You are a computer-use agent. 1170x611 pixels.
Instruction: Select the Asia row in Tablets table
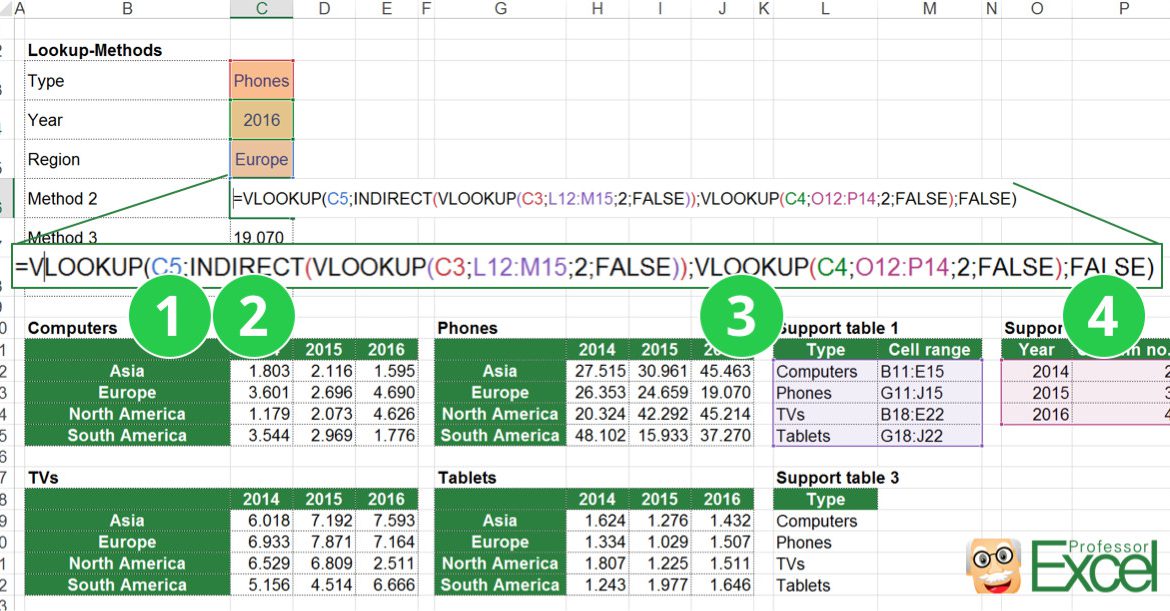(x=498, y=520)
